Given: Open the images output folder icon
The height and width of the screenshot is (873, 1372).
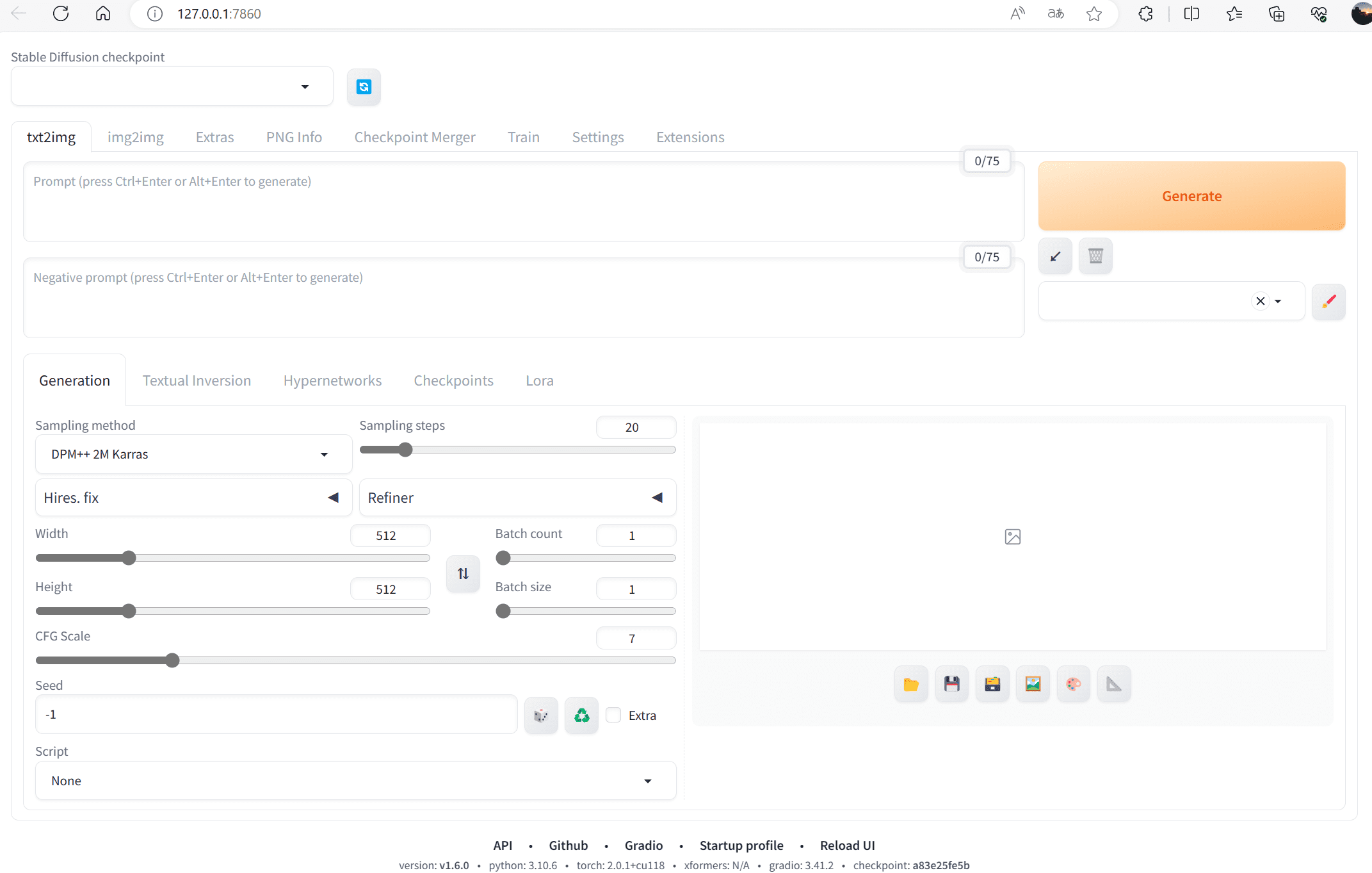Looking at the screenshot, I should click(x=911, y=684).
